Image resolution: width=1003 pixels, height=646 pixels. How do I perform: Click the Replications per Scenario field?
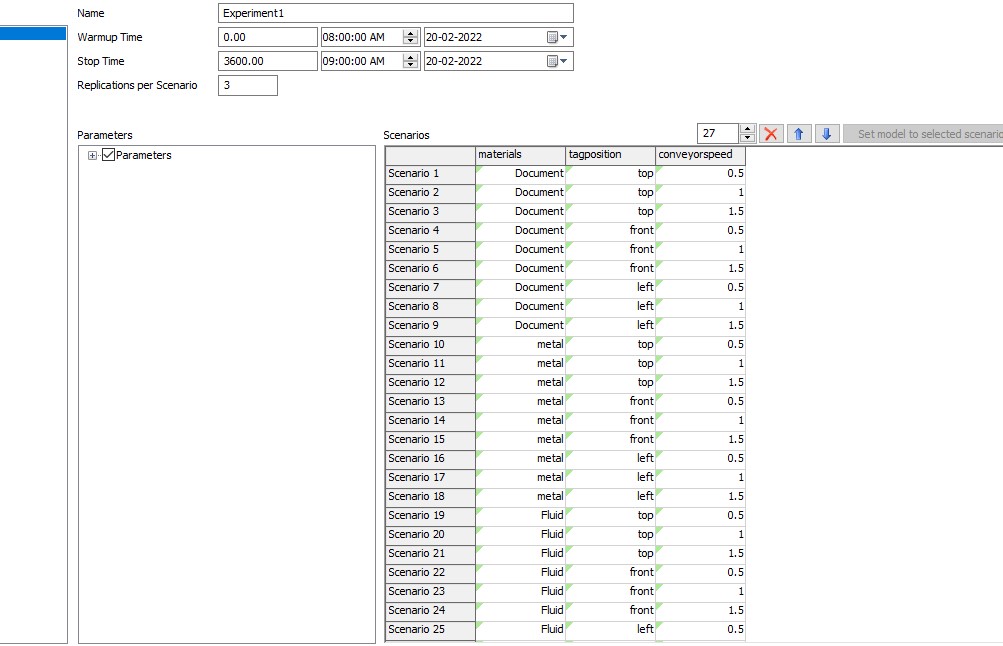coord(247,85)
